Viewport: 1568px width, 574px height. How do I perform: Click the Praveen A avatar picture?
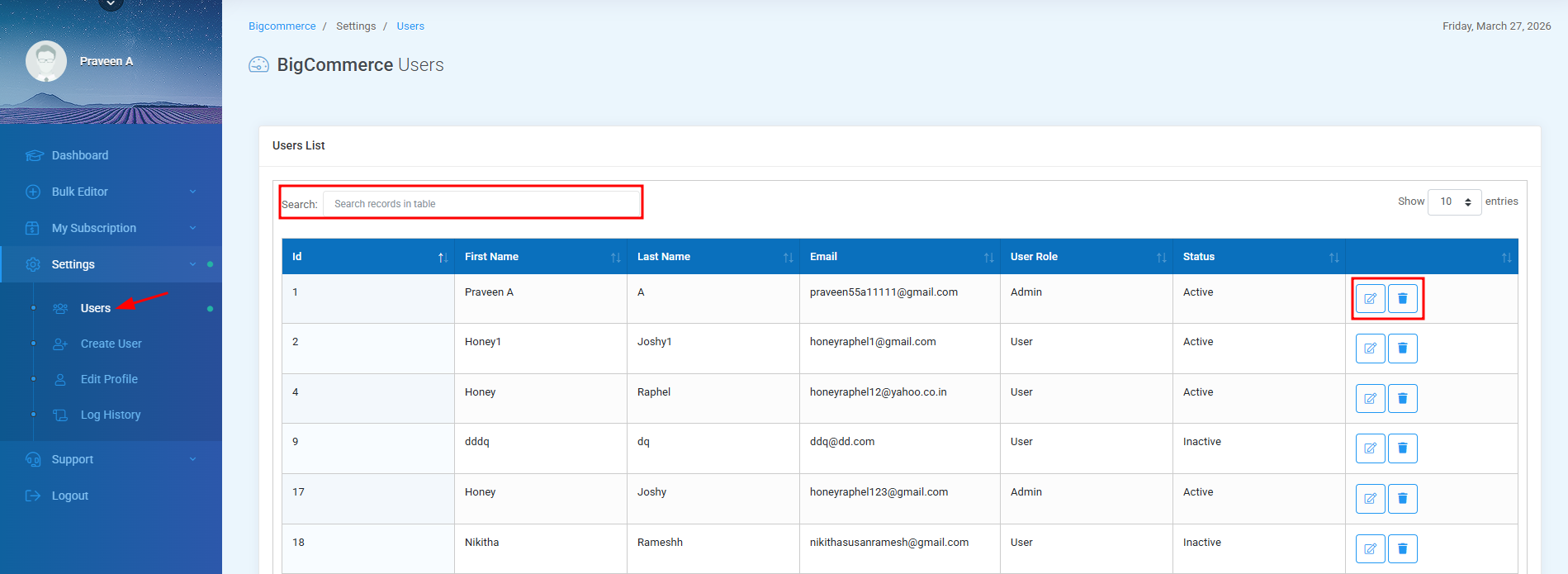coord(46,61)
